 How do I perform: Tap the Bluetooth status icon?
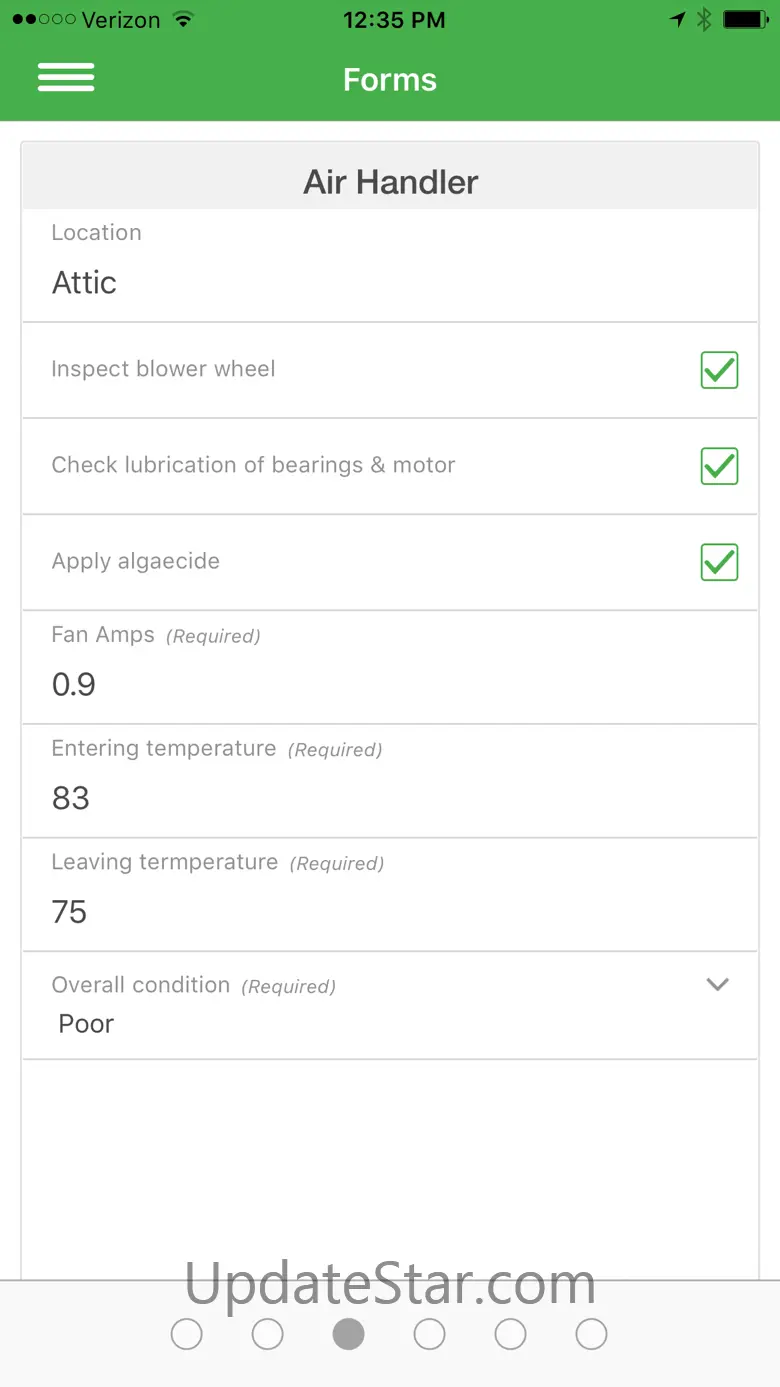coord(704,19)
